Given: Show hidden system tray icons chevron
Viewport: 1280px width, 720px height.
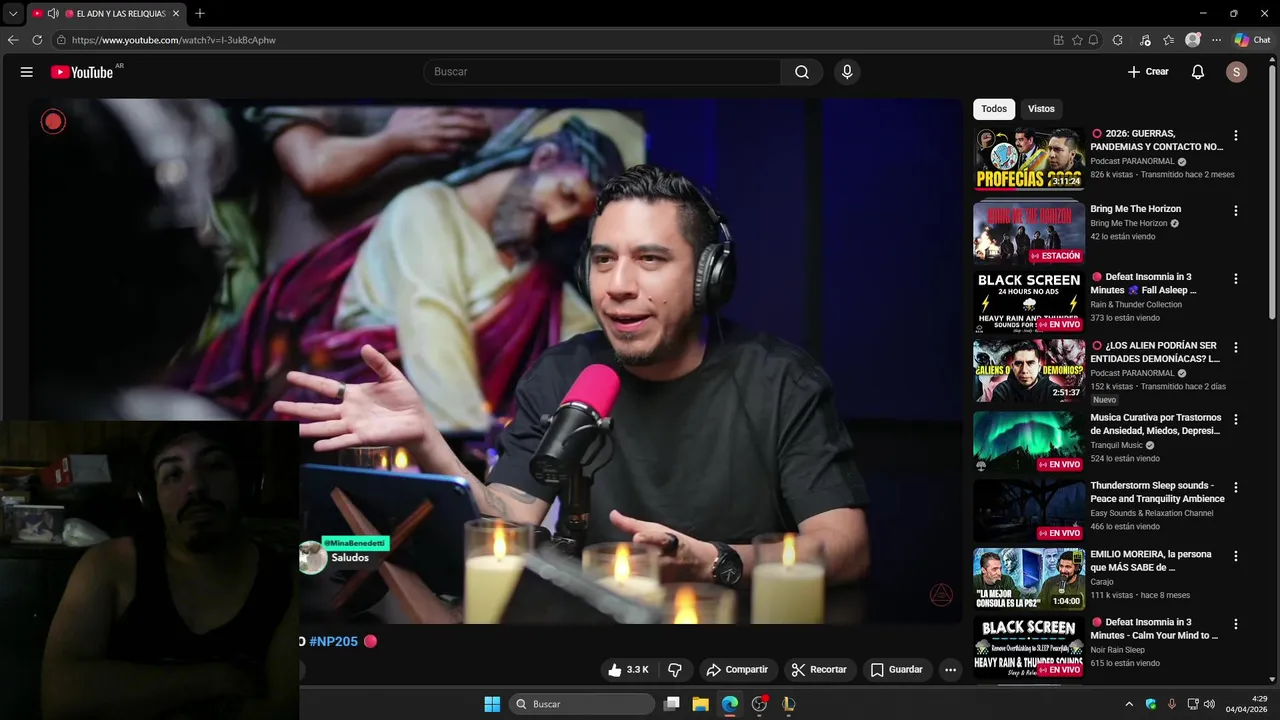Looking at the screenshot, I should pyautogui.click(x=1129, y=704).
